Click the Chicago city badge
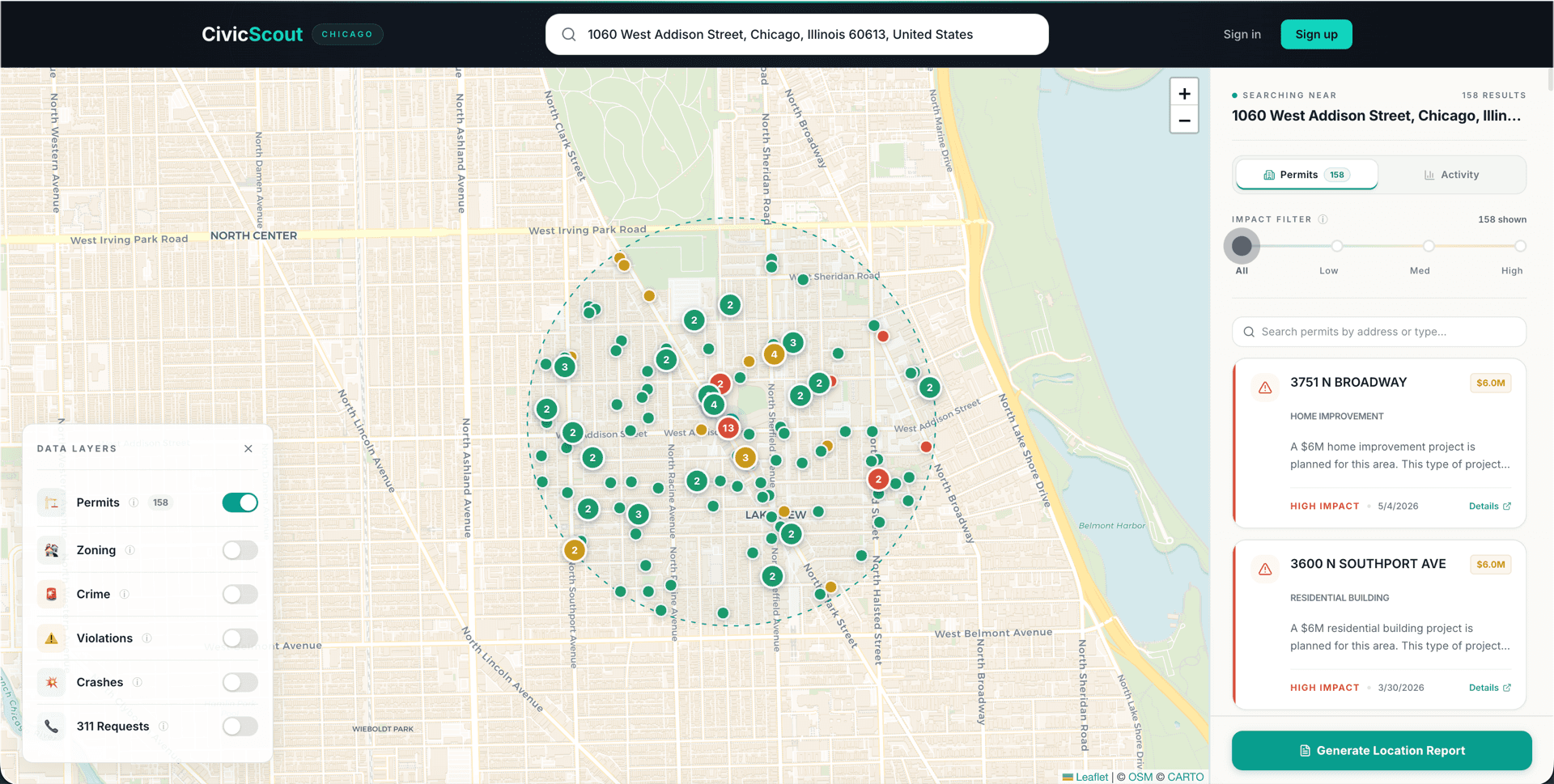The height and width of the screenshot is (784, 1554). tap(347, 34)
